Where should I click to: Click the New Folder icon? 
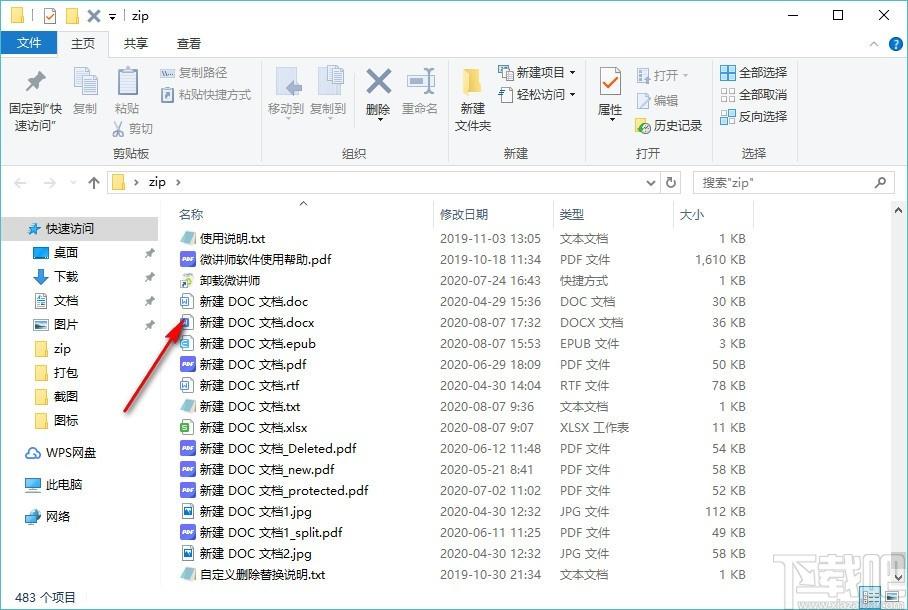pos(473,99)
